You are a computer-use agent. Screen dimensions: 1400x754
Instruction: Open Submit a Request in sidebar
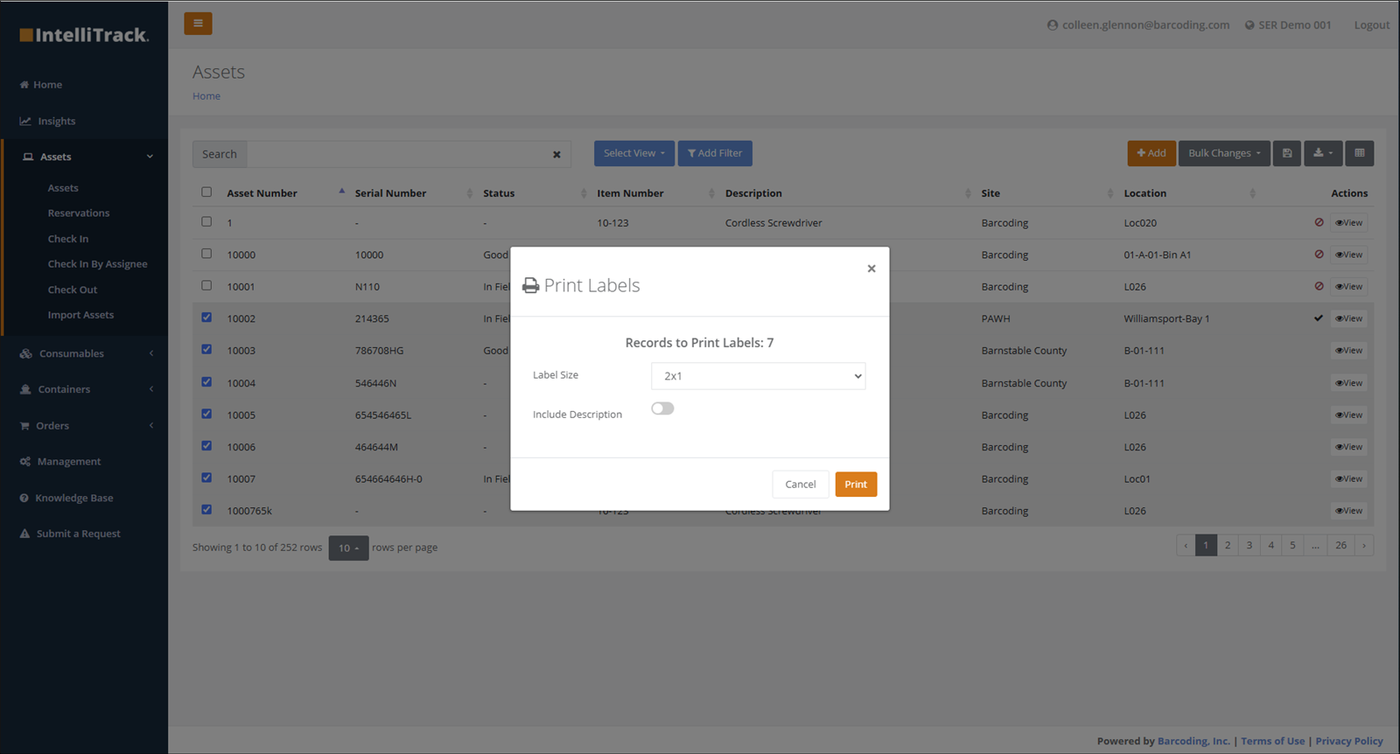click(70, 534)
